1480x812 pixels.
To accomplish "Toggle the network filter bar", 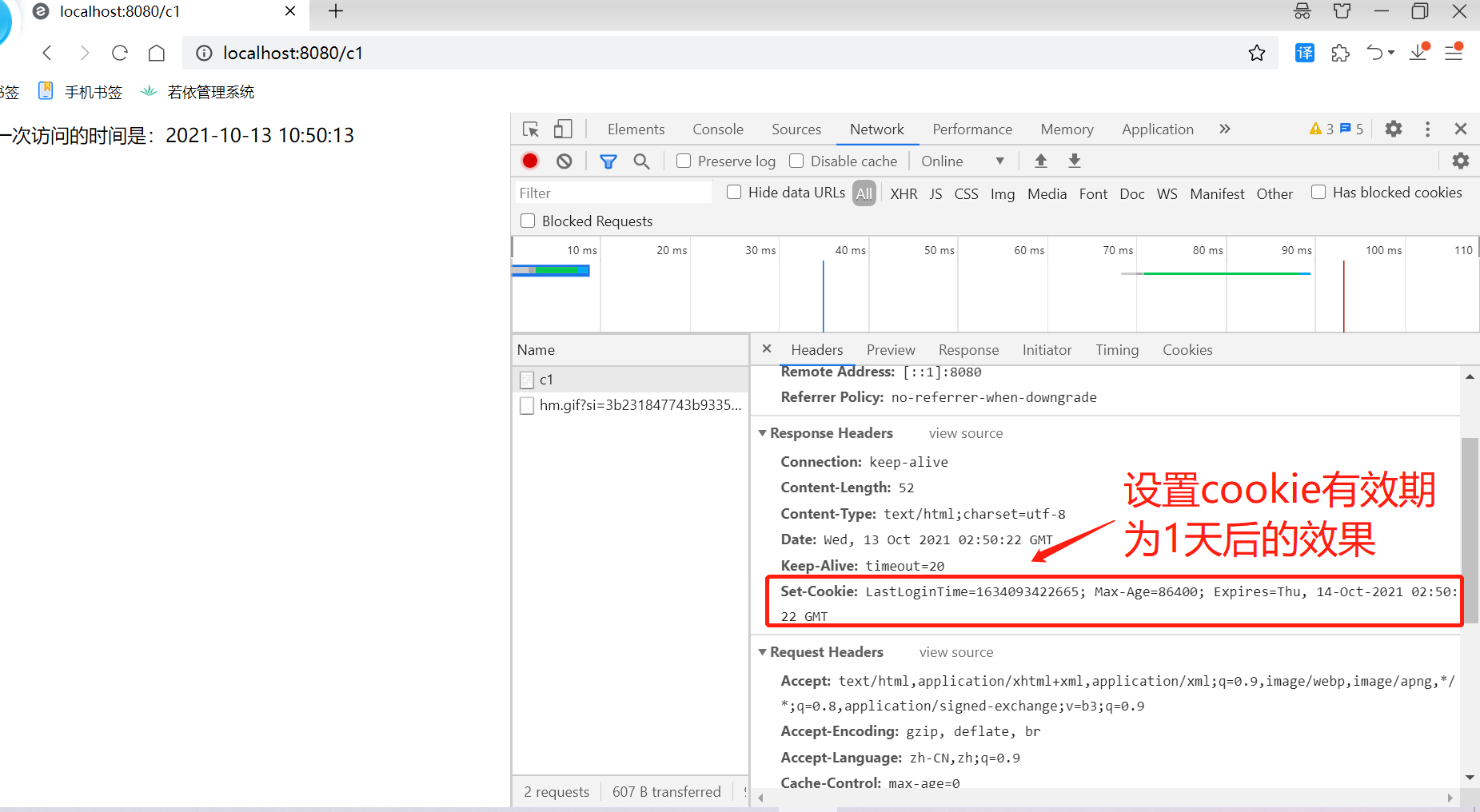I will [x=608, y=161].
